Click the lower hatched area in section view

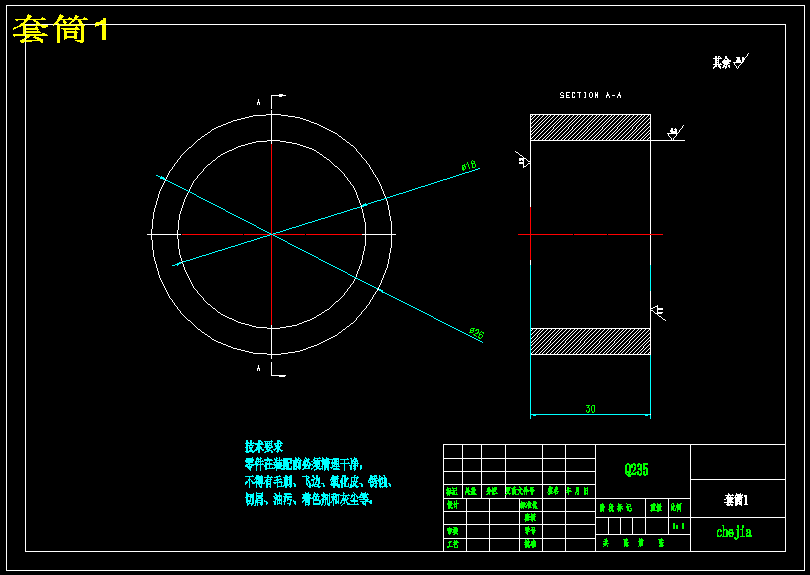pyautogui.click(x=590, y=341)
